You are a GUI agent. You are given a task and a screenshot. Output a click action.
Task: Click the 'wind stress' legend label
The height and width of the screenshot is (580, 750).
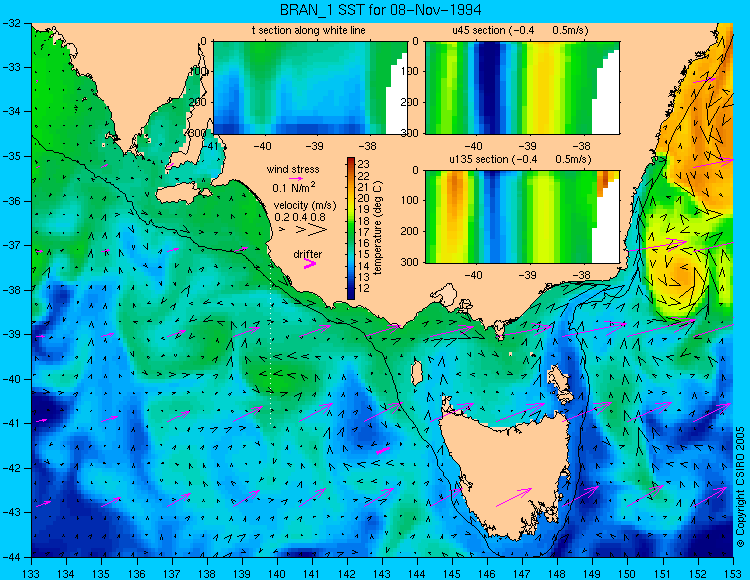293,169
